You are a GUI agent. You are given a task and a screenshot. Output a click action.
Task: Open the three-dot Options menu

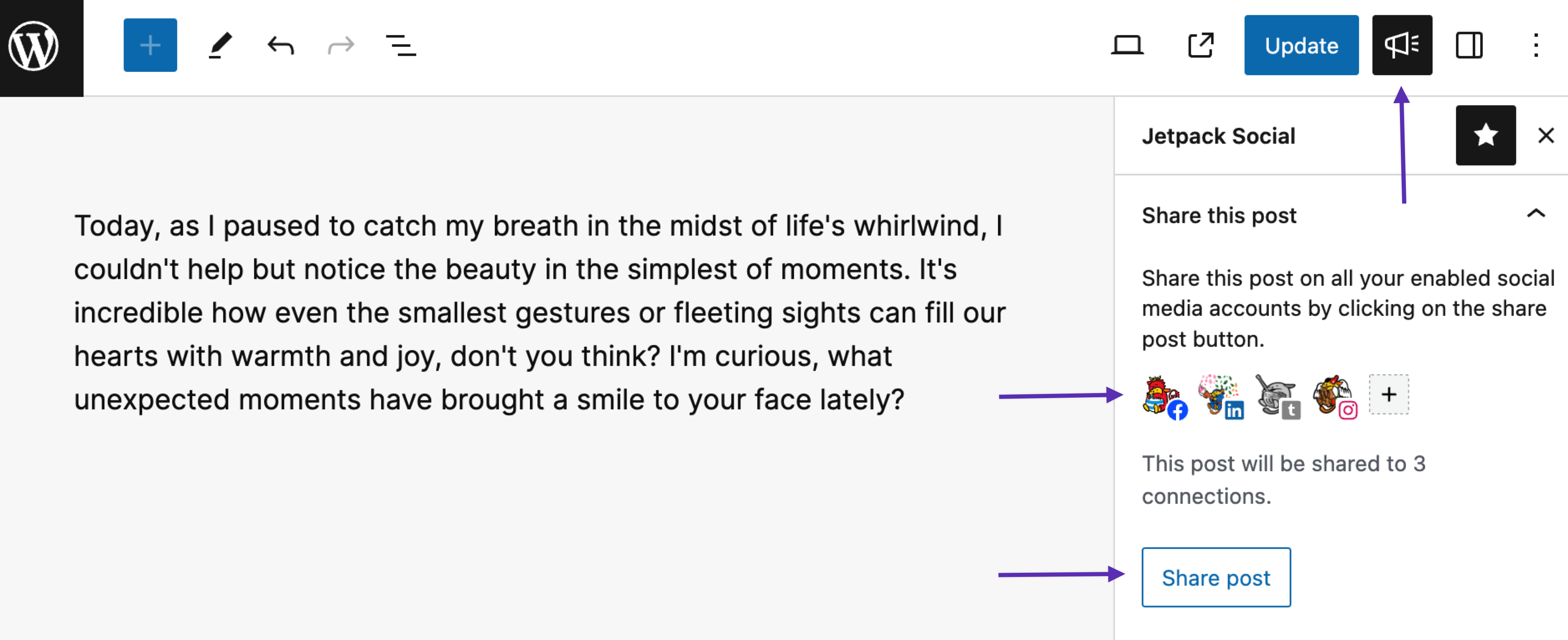pyautogui.click(x=1535, y=45)
